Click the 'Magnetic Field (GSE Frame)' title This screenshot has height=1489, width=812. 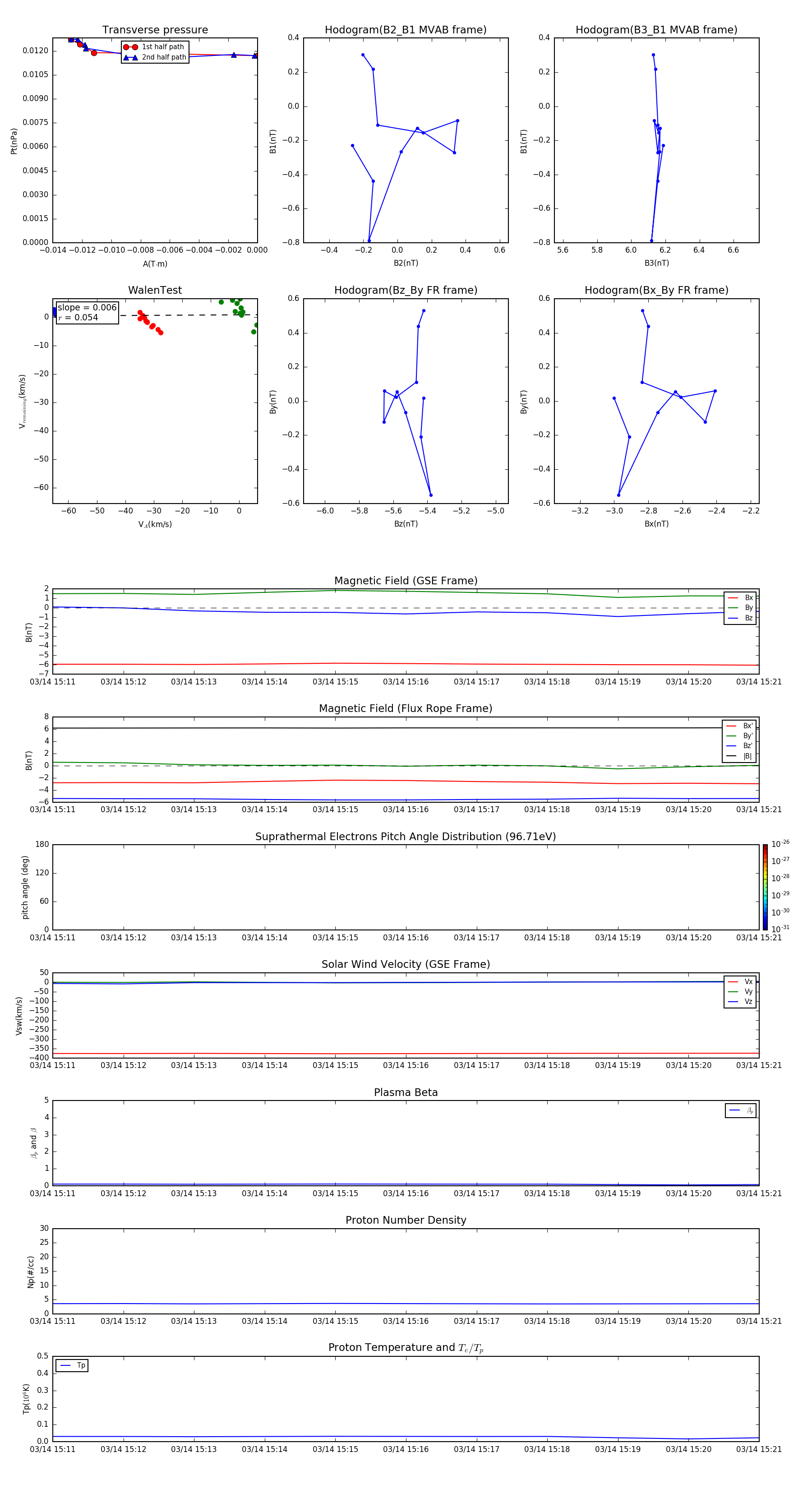(406, 581)
